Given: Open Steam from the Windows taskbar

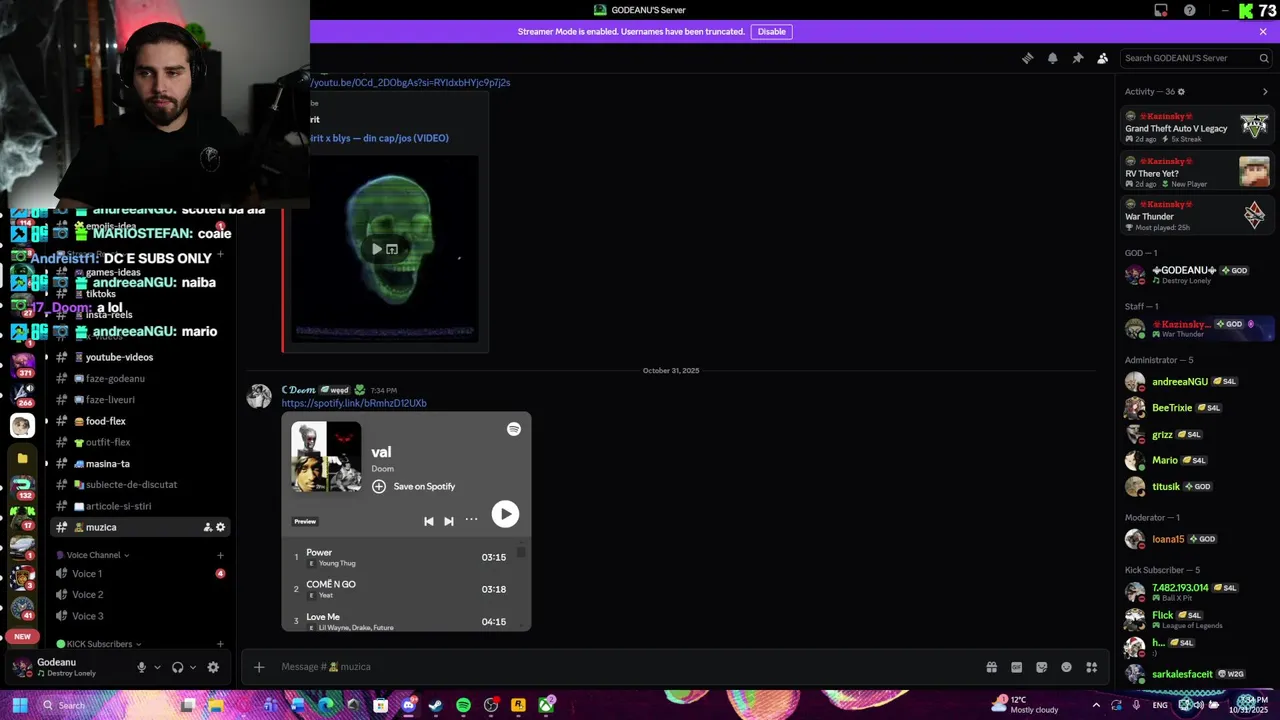Looking at the screenshot, I should point(436,705).
